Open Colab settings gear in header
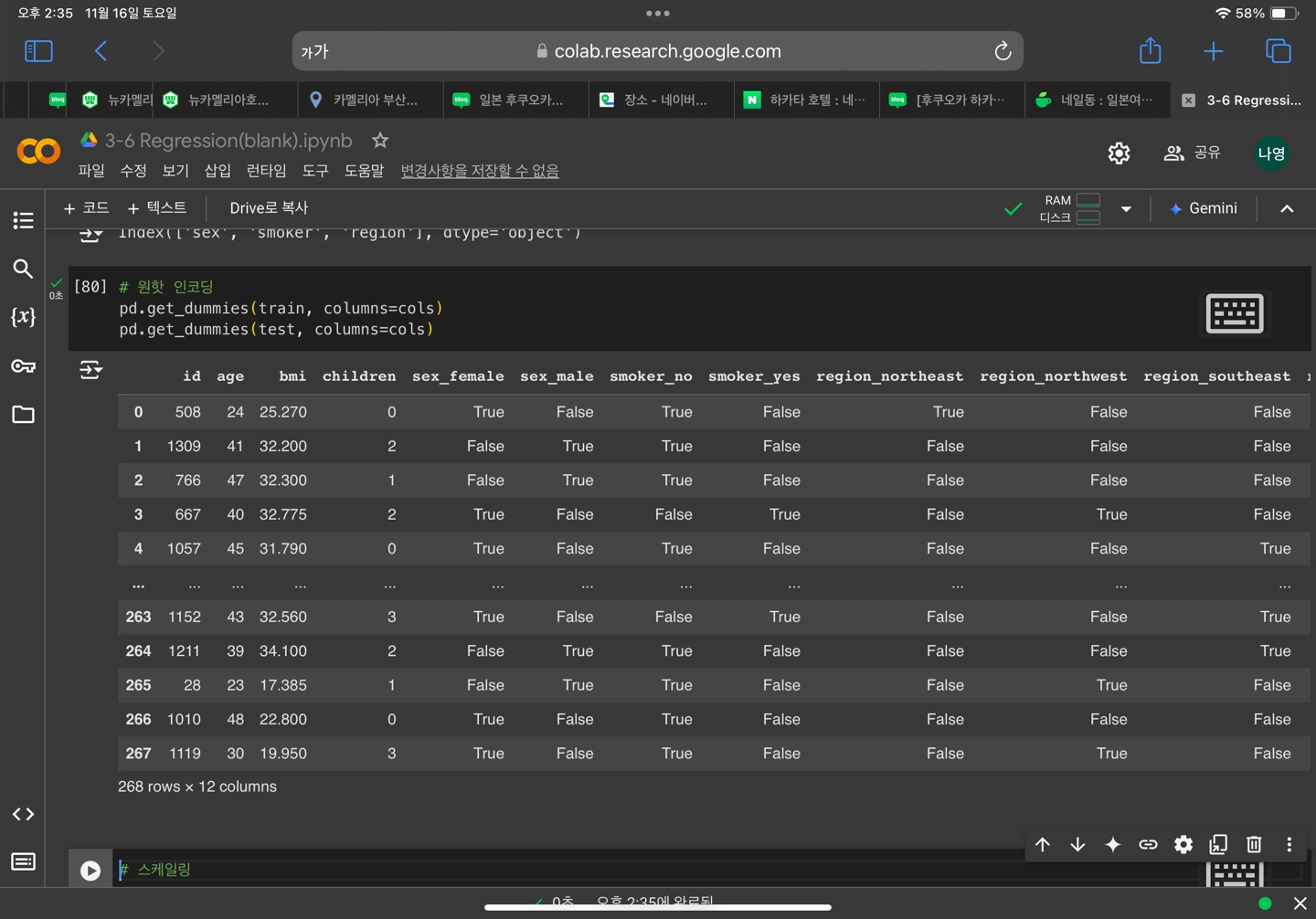This screenshot has width=1316, height=919. [x=1119, y=153]
